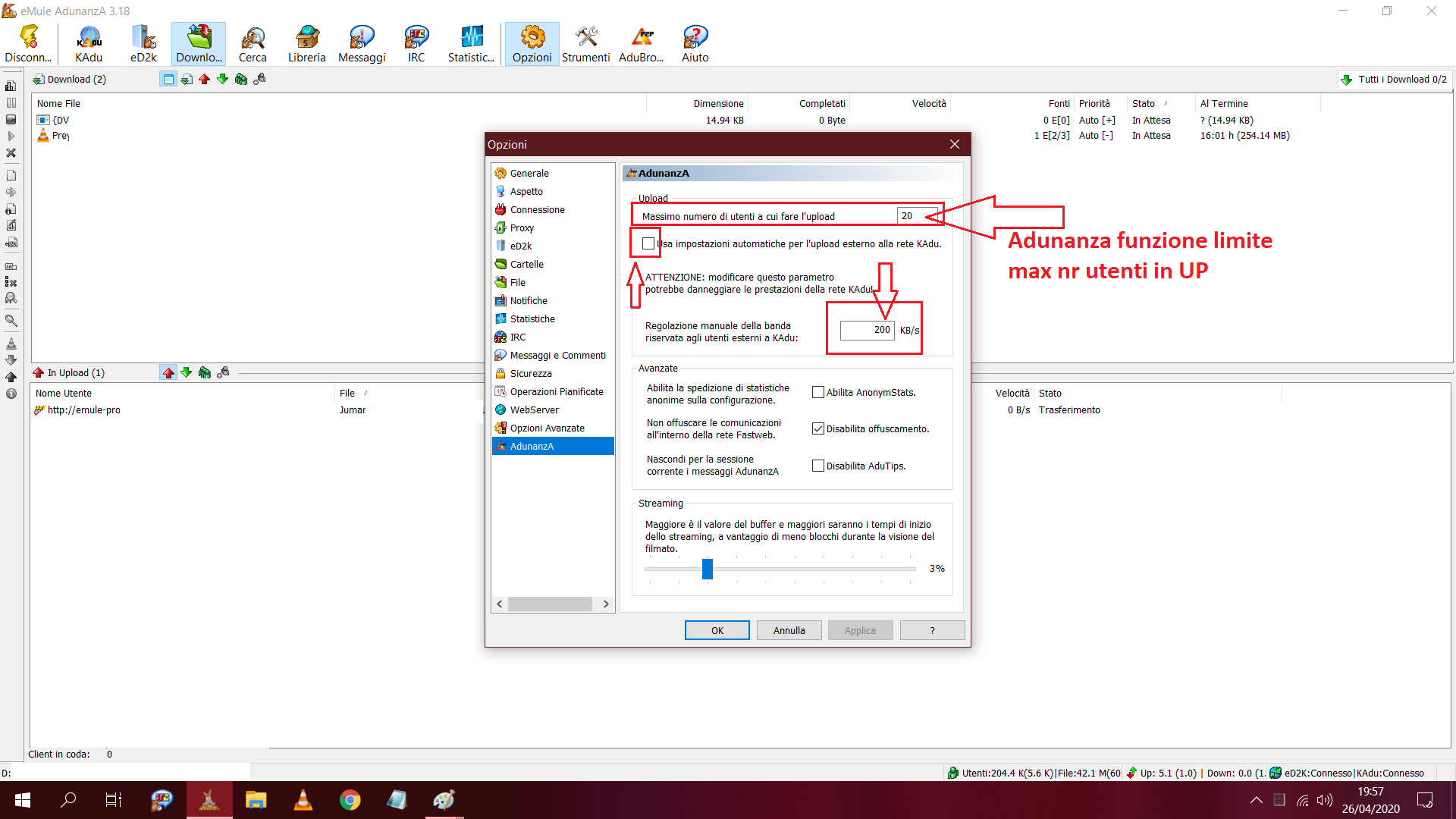Click the ? help button in dialog
The image size is (1456, 819).
pos(932,630)
